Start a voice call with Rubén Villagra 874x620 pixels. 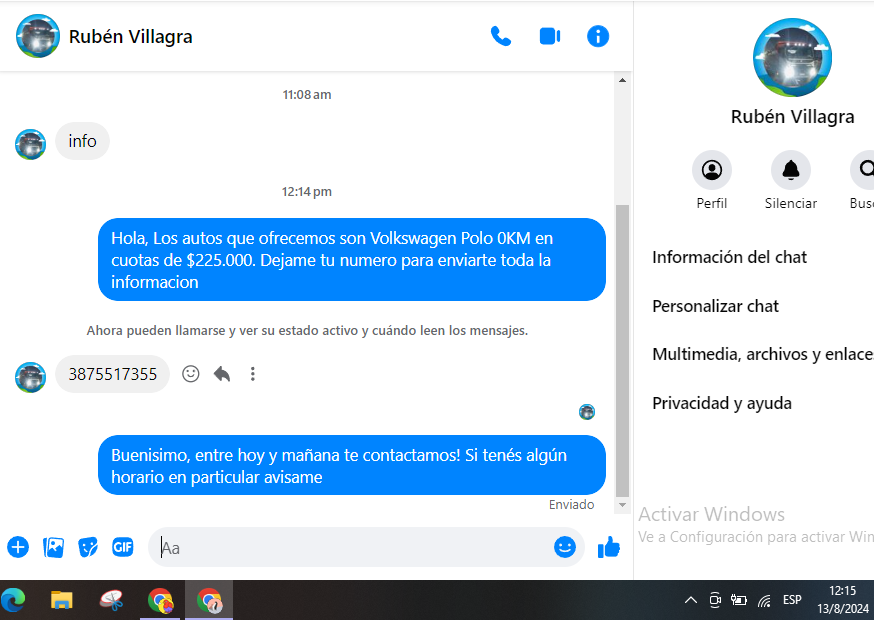click(x=501, y=37)
